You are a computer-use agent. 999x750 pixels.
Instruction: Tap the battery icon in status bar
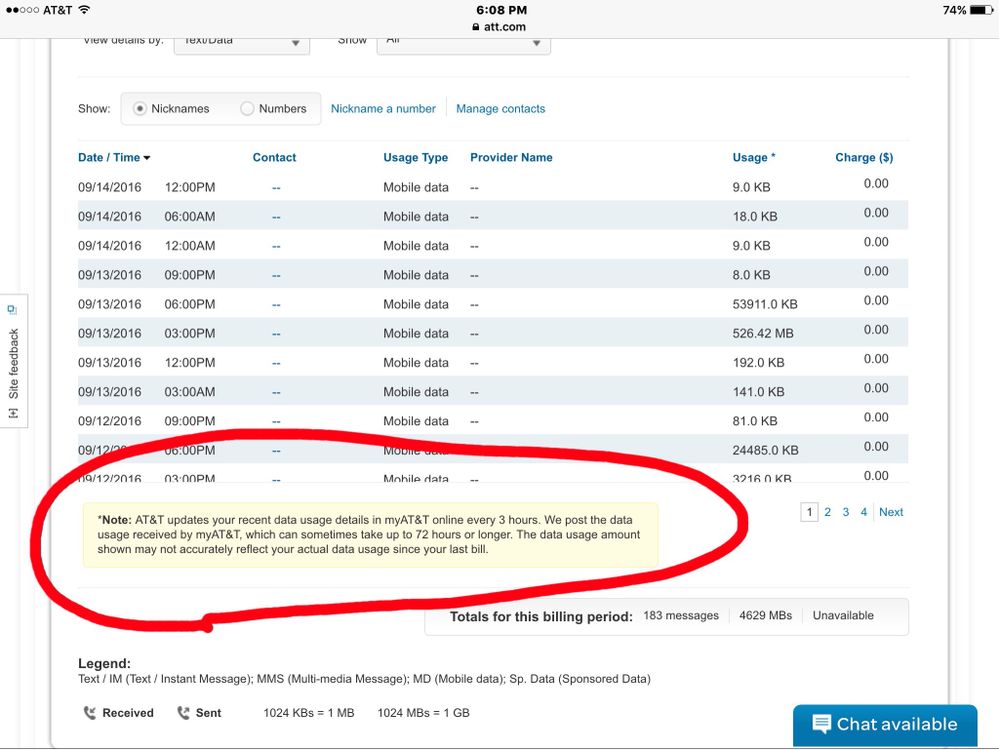982,10
